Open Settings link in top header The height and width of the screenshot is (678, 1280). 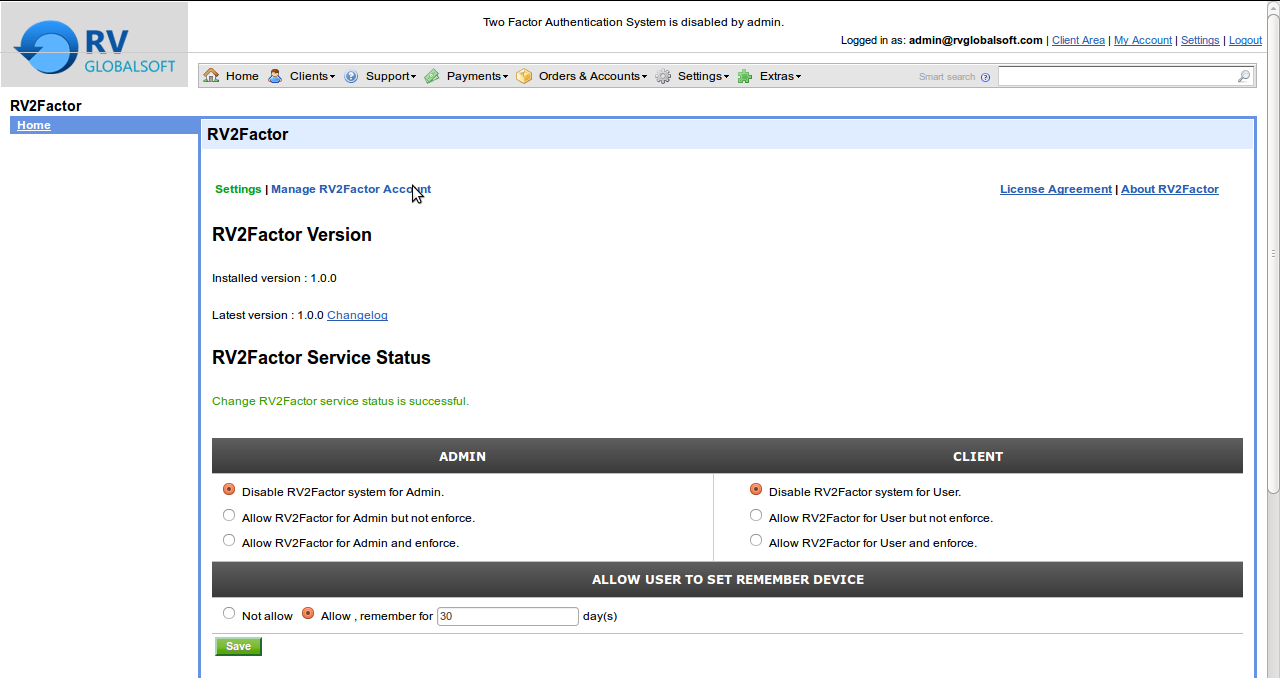coord(1200,40)
